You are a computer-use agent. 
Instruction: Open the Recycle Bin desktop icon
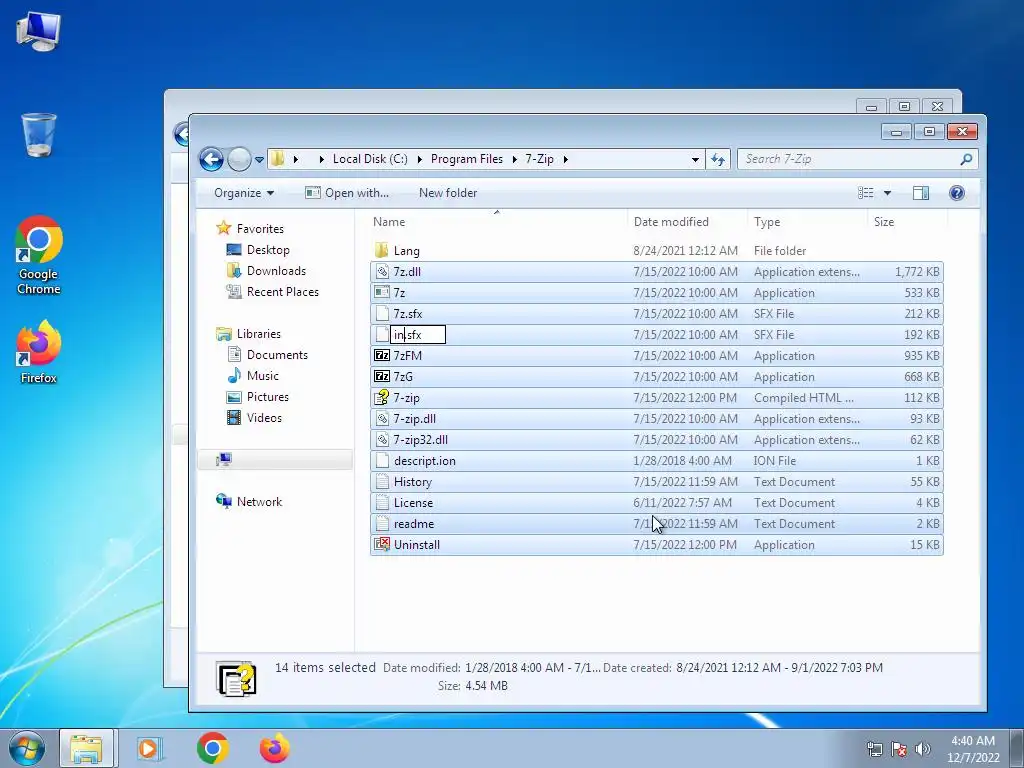coord(39,135)
